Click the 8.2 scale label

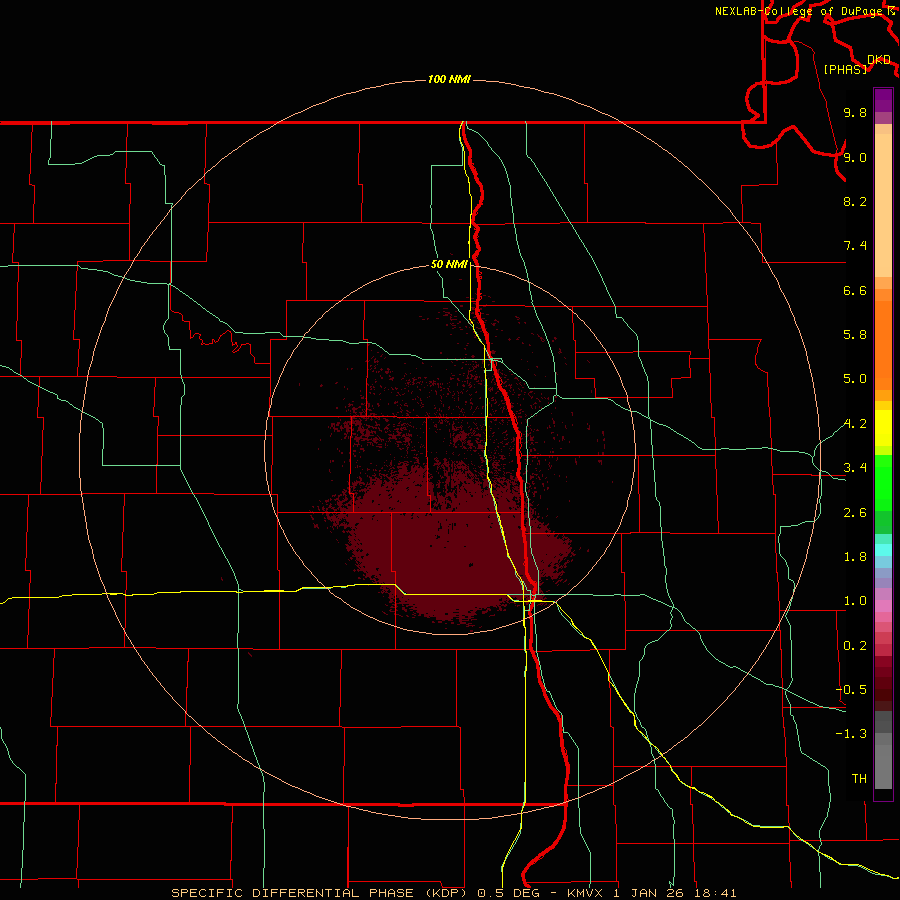[855, 201]
